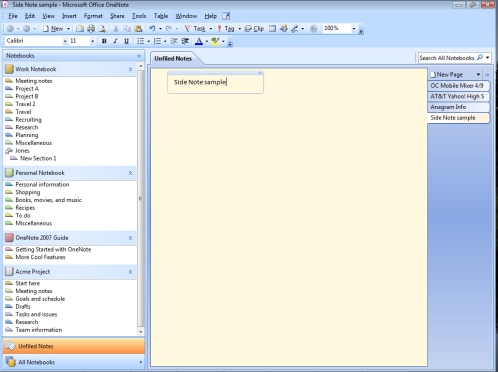Viewport: 498px width, 372px height.
Task: Click the Paste clipboard icon
Action: [x=138, y=29]
